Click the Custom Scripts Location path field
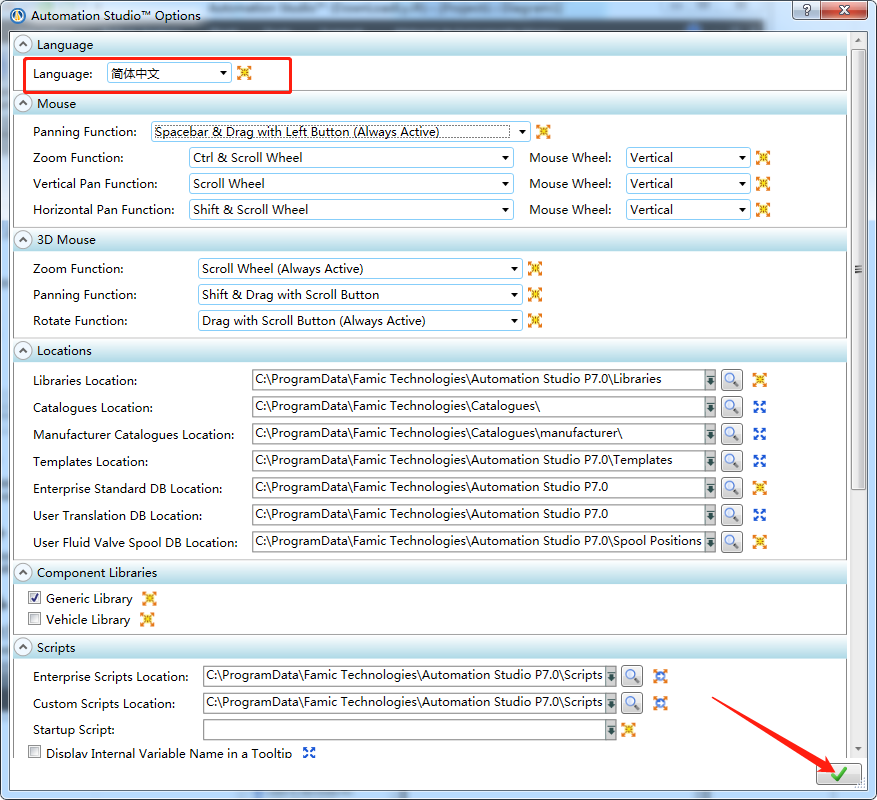The image size is (877, 800). coord(403,703)
